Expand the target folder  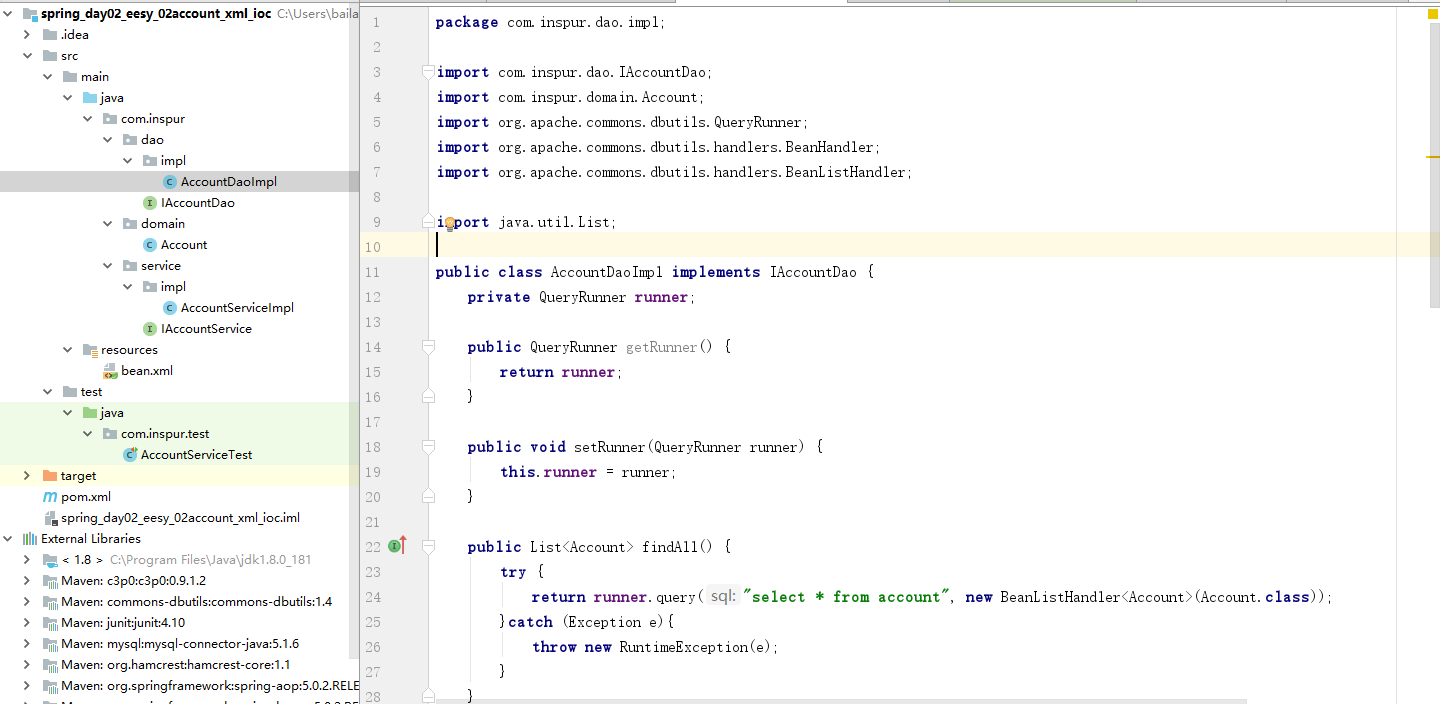(x=27, y=476)
